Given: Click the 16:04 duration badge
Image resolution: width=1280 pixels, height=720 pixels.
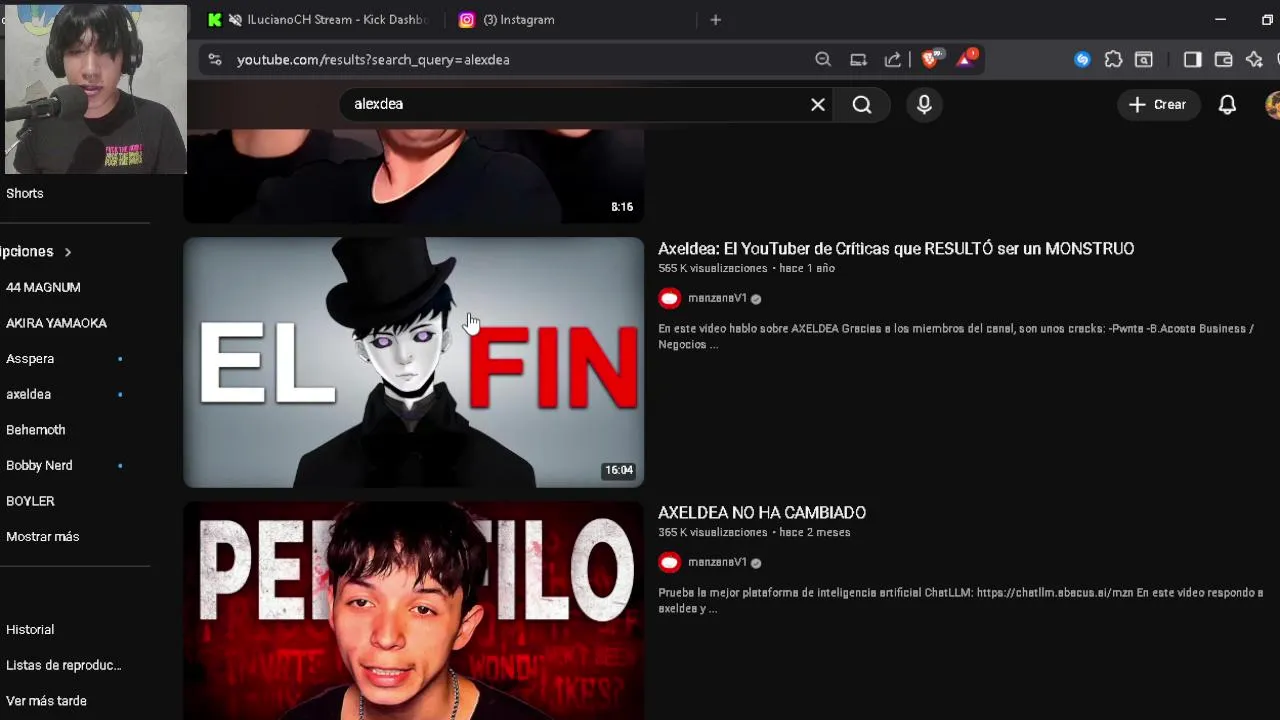Looking at the screenshot, I should coord(619,470).
